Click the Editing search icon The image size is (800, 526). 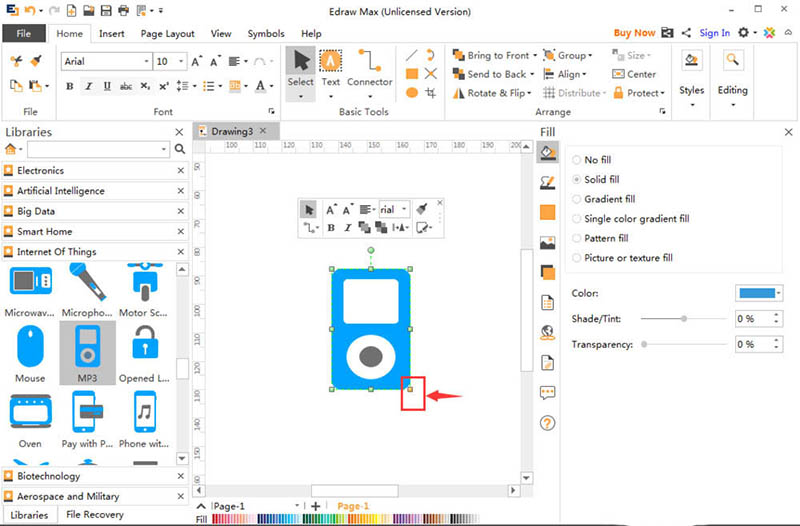pos(732,70)
